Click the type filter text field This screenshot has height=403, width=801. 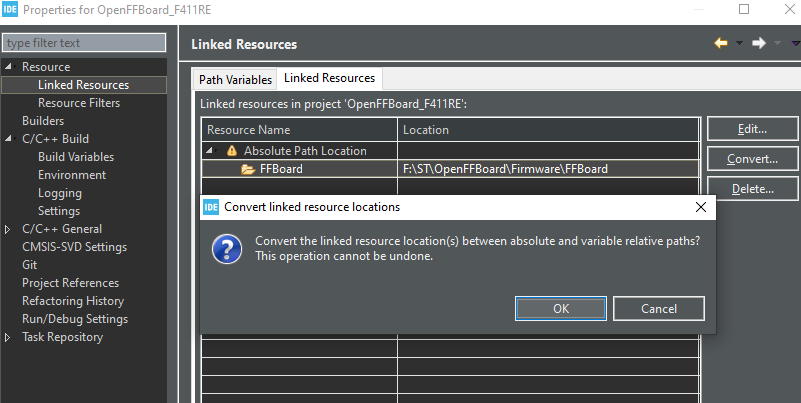83,43
